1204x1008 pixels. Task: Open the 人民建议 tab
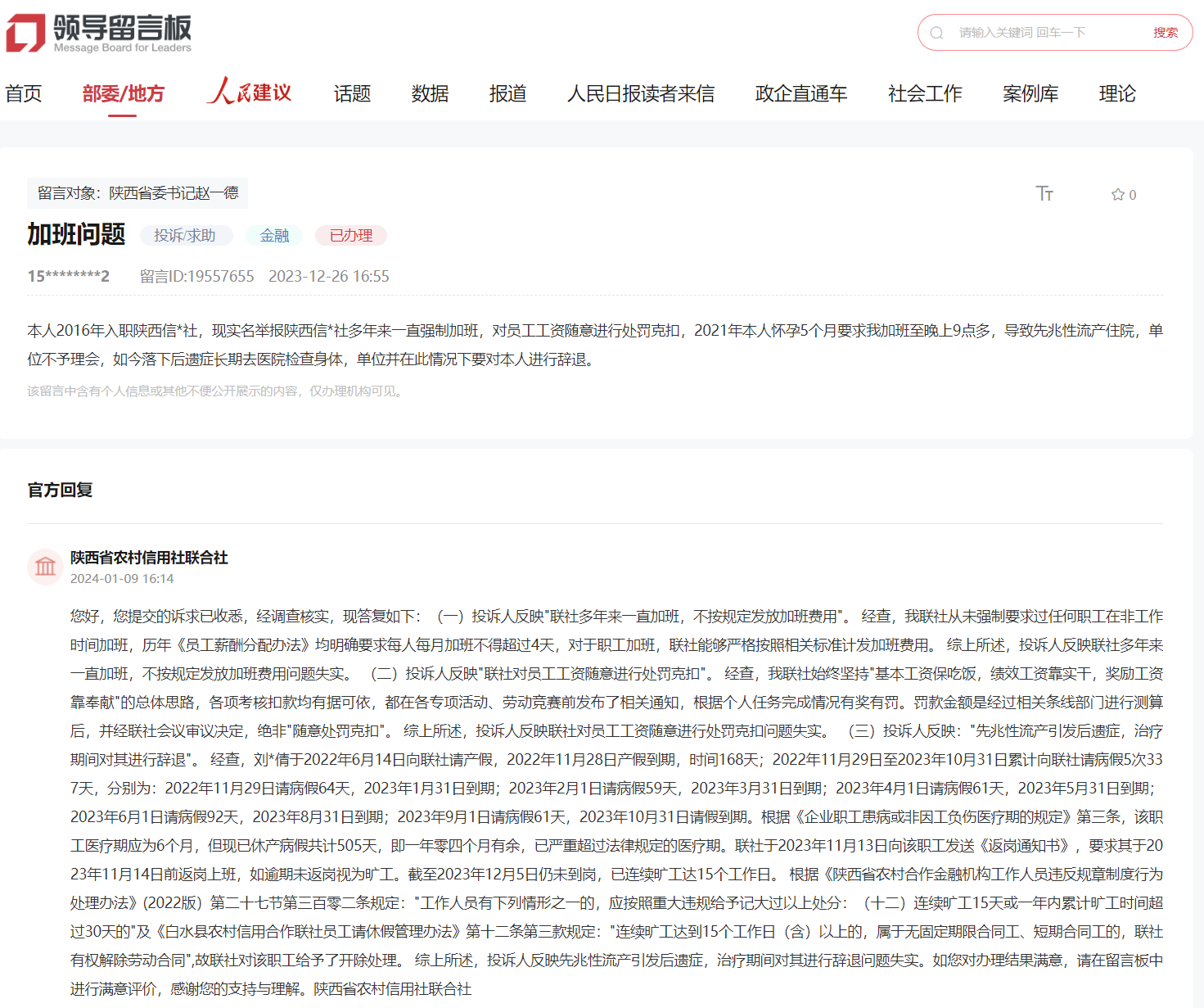250,92
